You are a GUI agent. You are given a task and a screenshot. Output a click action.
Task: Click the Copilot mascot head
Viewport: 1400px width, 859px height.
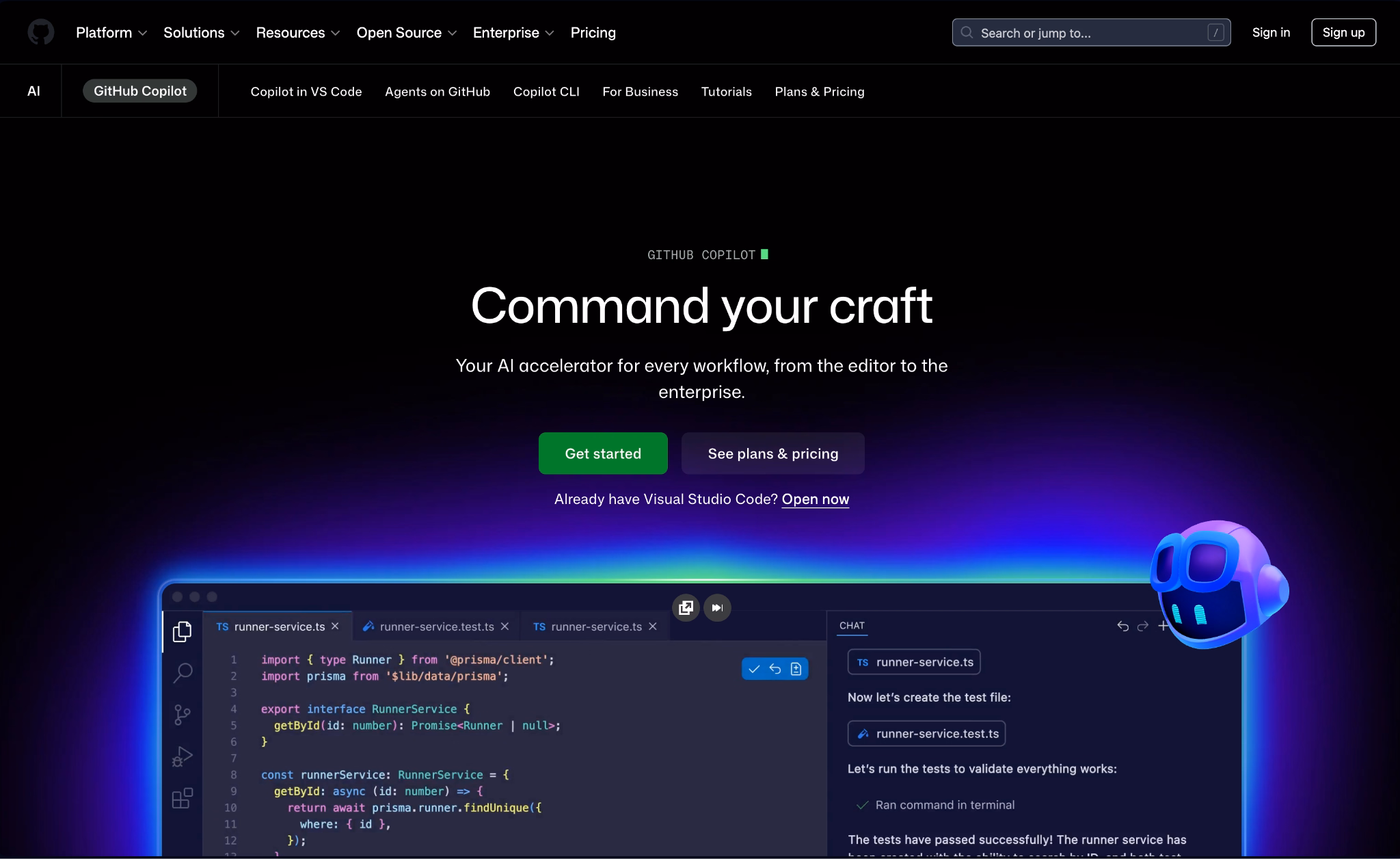(1218, 585)
